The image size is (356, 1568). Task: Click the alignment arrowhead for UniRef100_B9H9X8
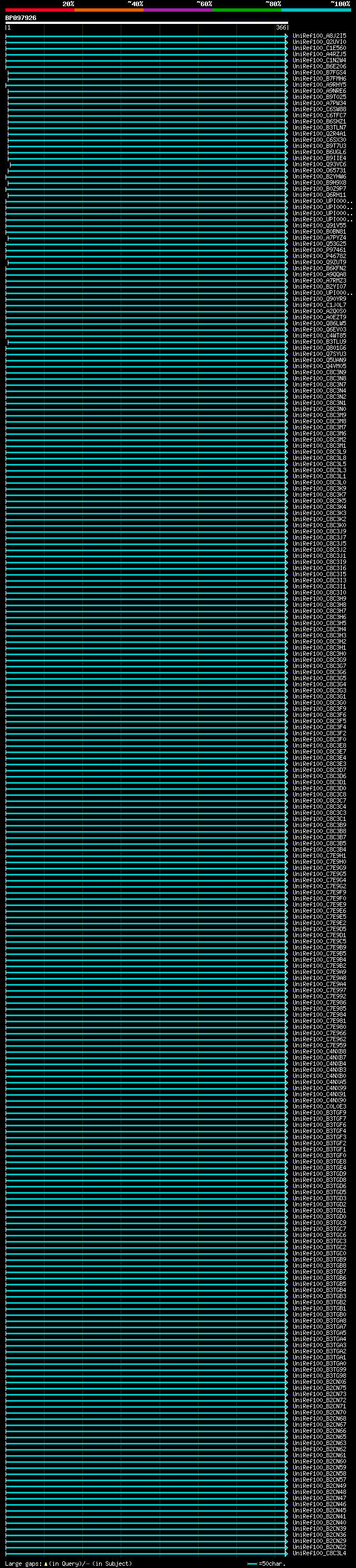coord(286,182)
